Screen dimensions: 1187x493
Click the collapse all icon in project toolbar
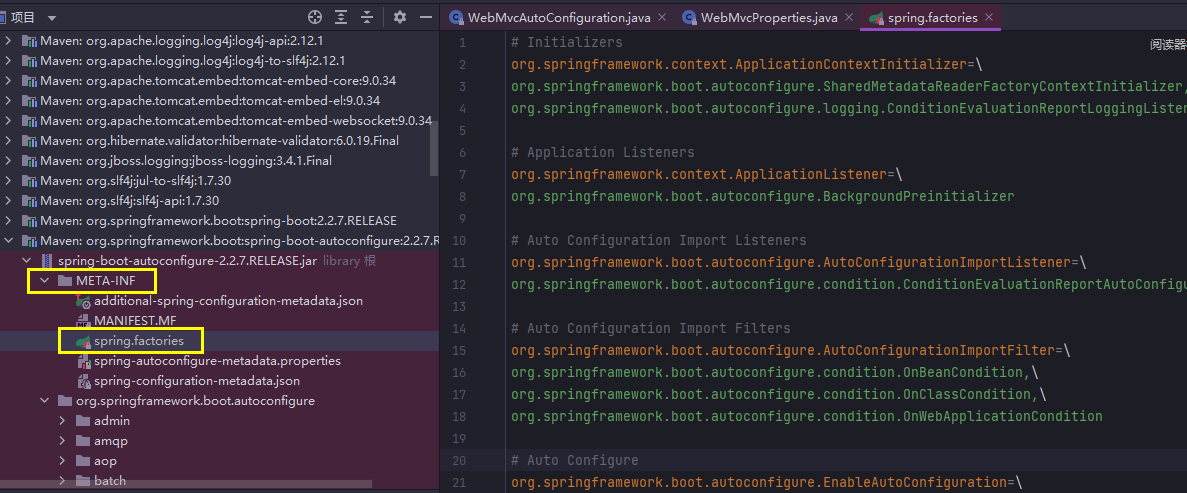click(367, 17)
